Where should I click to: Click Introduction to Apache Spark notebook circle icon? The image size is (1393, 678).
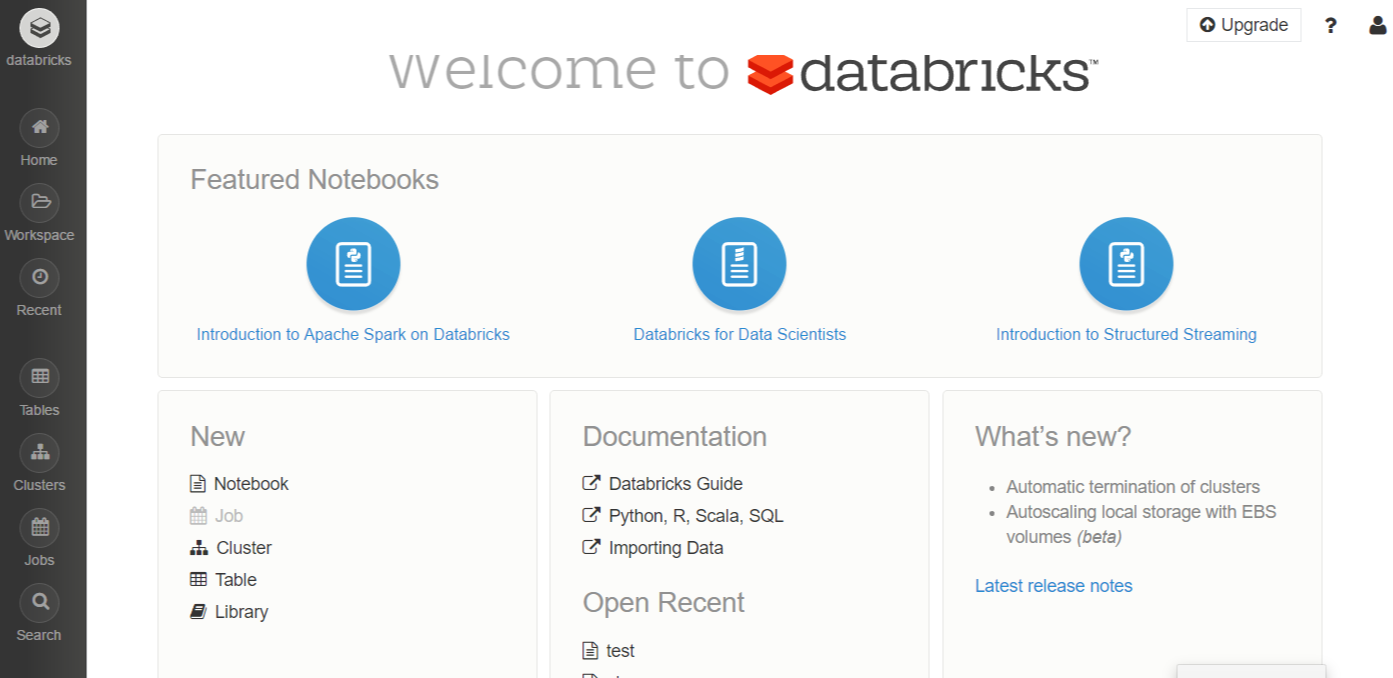pos(353,264)
